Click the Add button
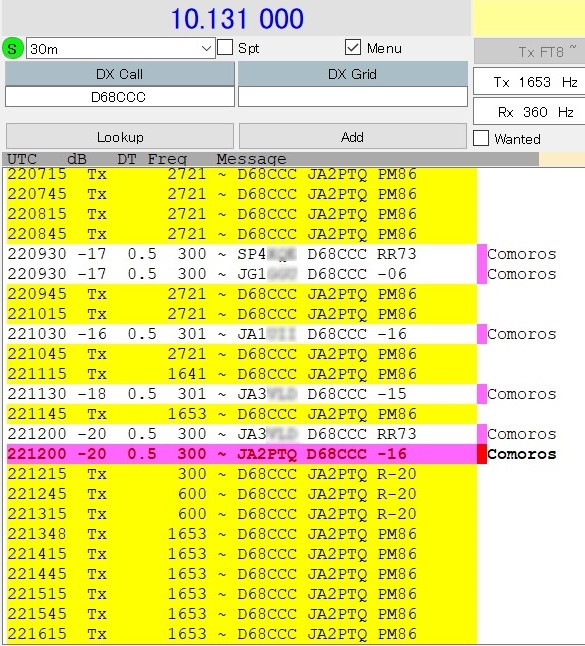Image resolution: width=585 pixels, height=646 pixels. (353, 136)
